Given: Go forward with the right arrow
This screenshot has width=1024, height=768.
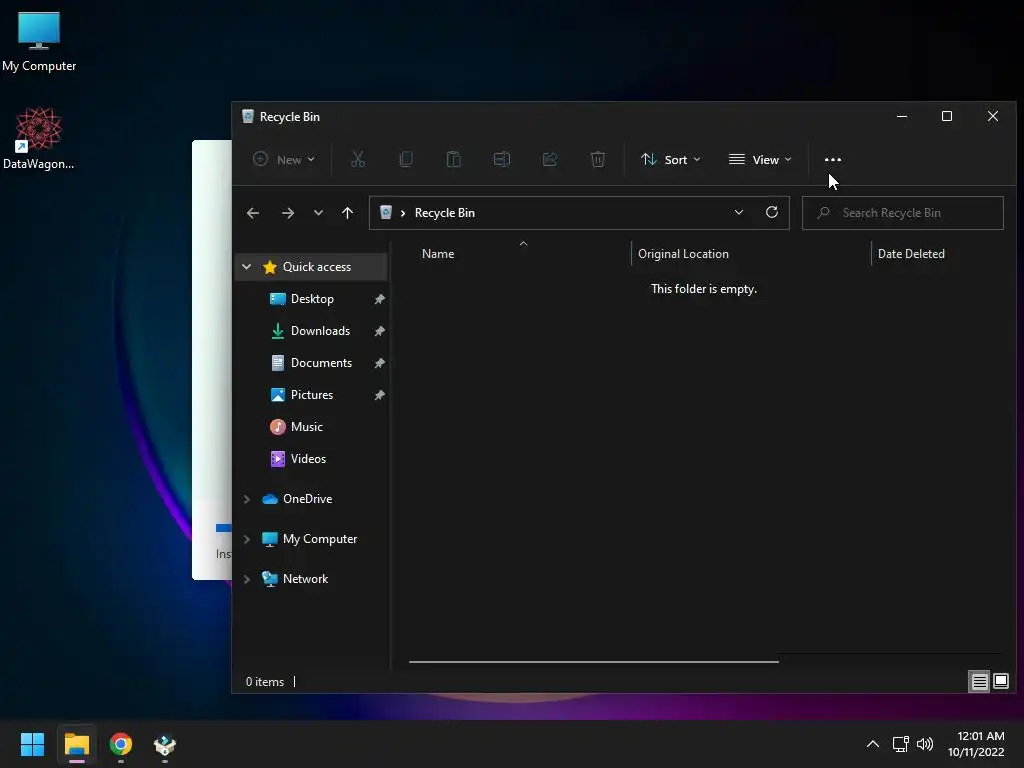Looking at the screenshot, I should click(x=287, y=213).
